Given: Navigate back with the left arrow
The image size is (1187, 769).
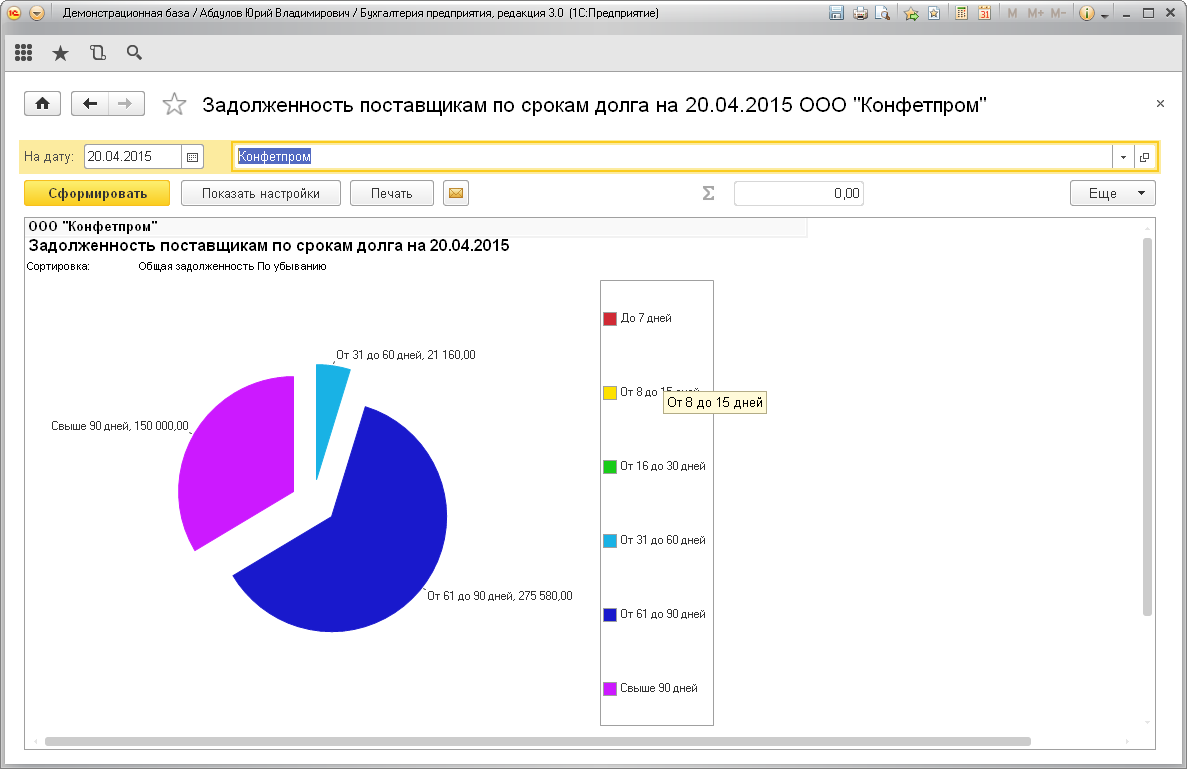Looking at the screenshot, I should pyautogui.click(x=90, y=104).
